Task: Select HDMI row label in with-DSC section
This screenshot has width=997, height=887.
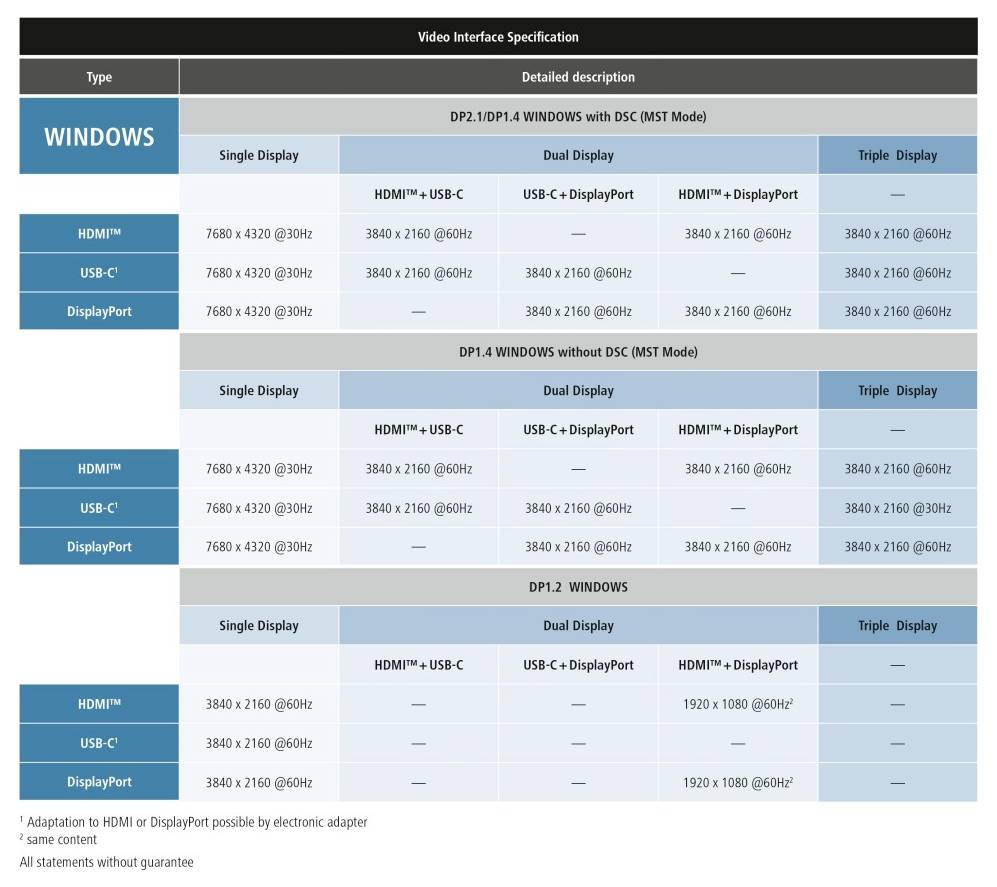Action: tap(99, 234)
